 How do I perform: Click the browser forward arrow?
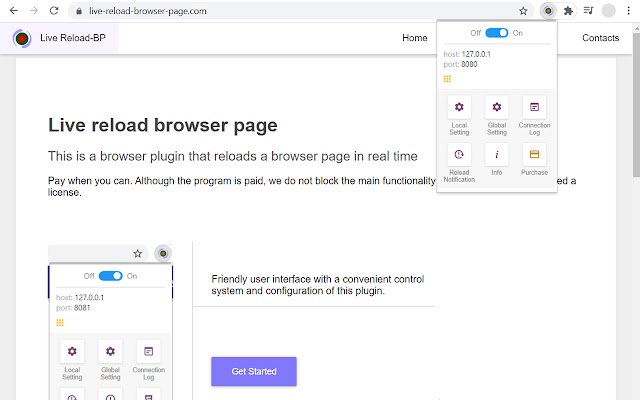[x=34, y=11]
